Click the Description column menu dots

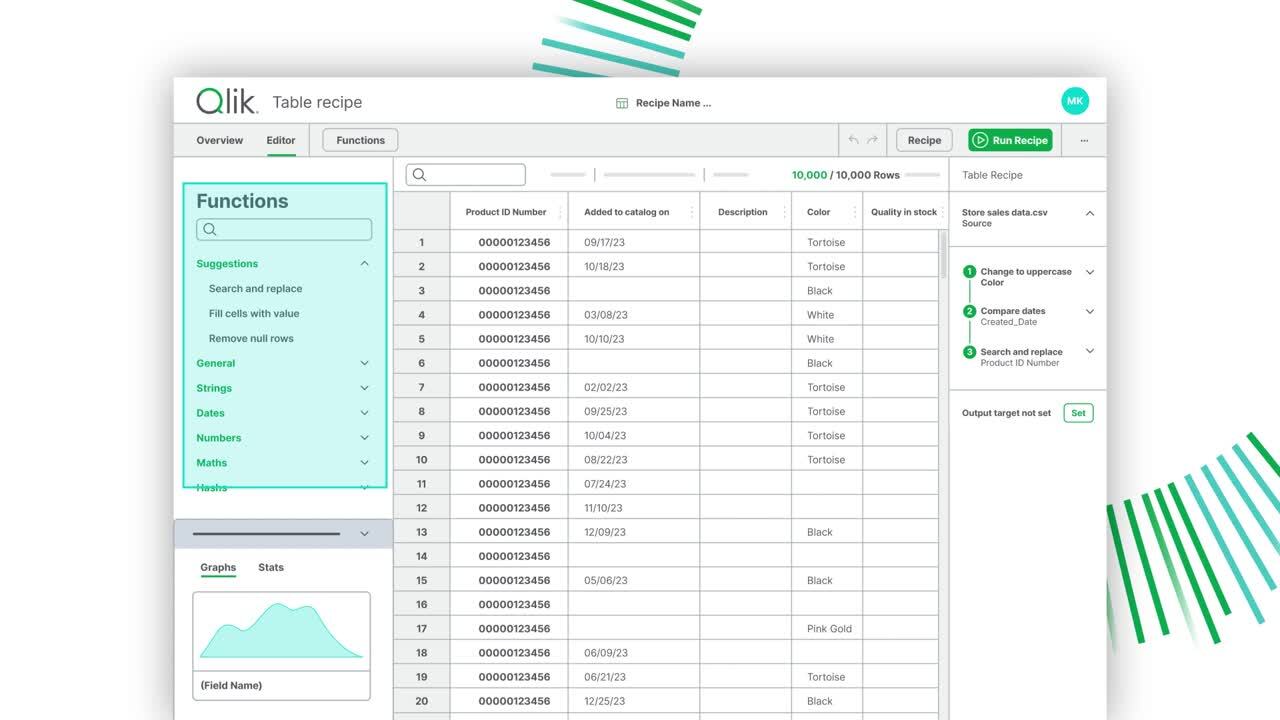click(x=783, y=212)
